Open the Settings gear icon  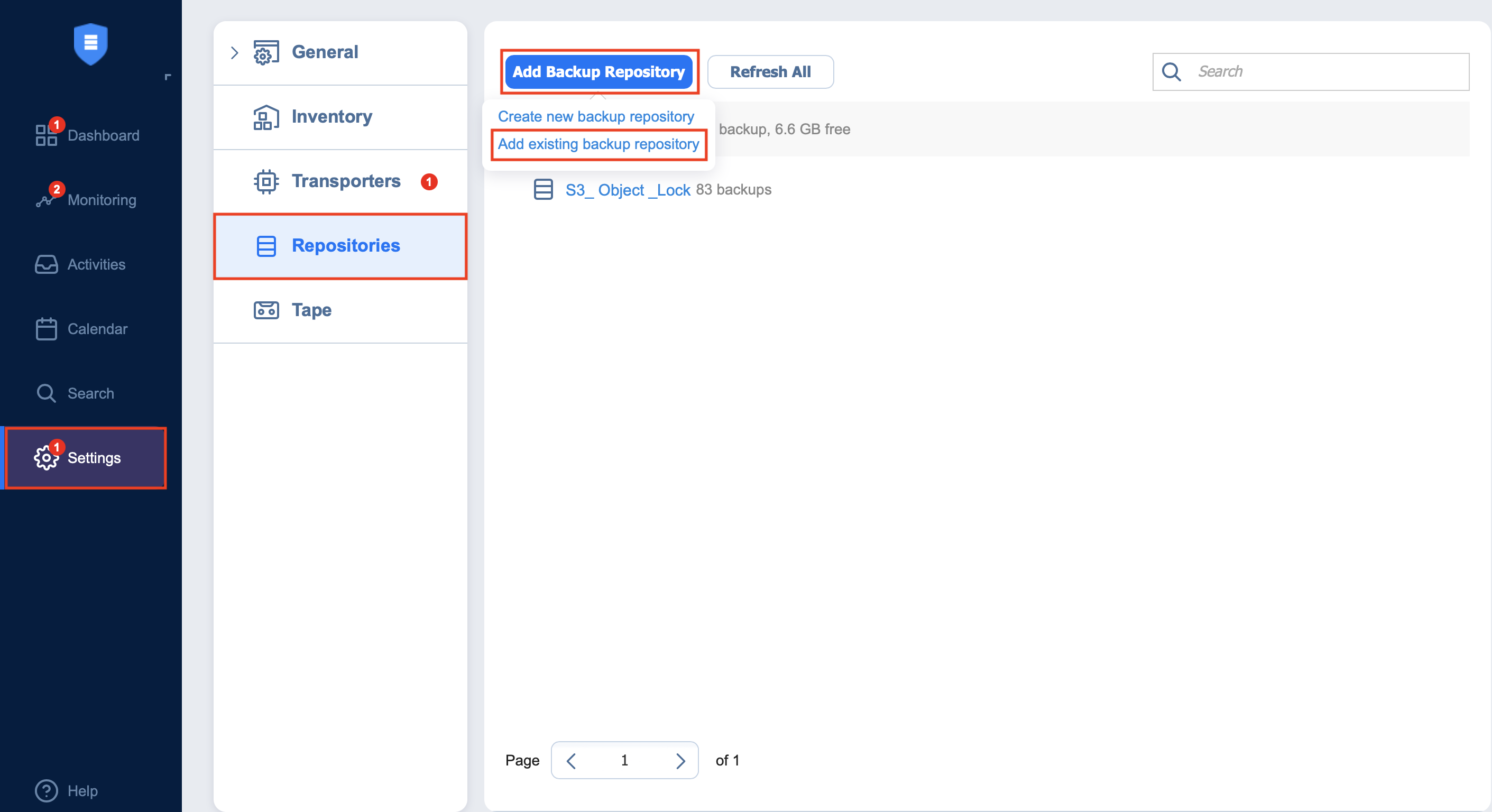47,458
